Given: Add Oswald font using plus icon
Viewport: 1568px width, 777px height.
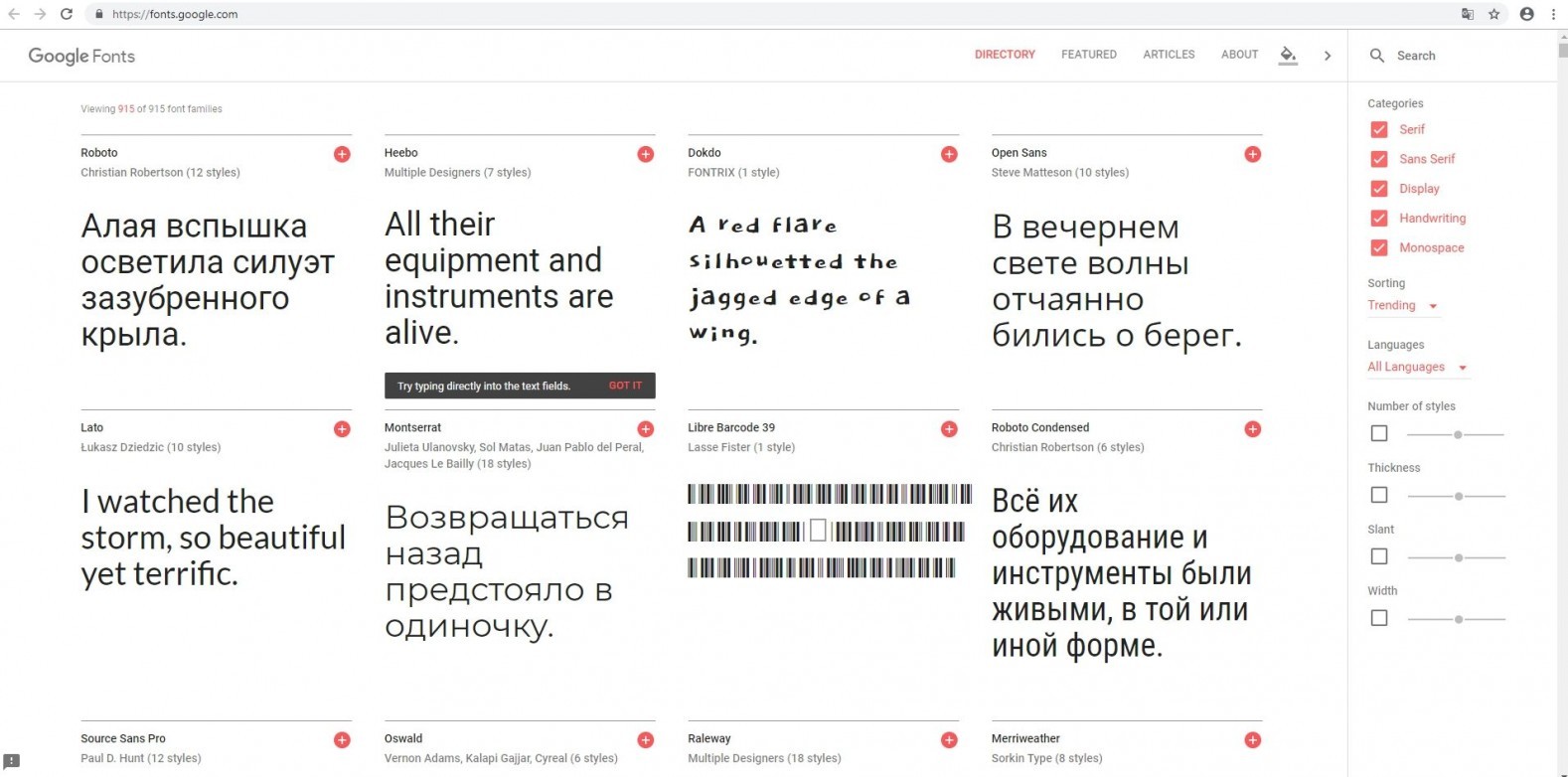Looking at the screenshot, I should pyautogui.click(x=646, y=740).
